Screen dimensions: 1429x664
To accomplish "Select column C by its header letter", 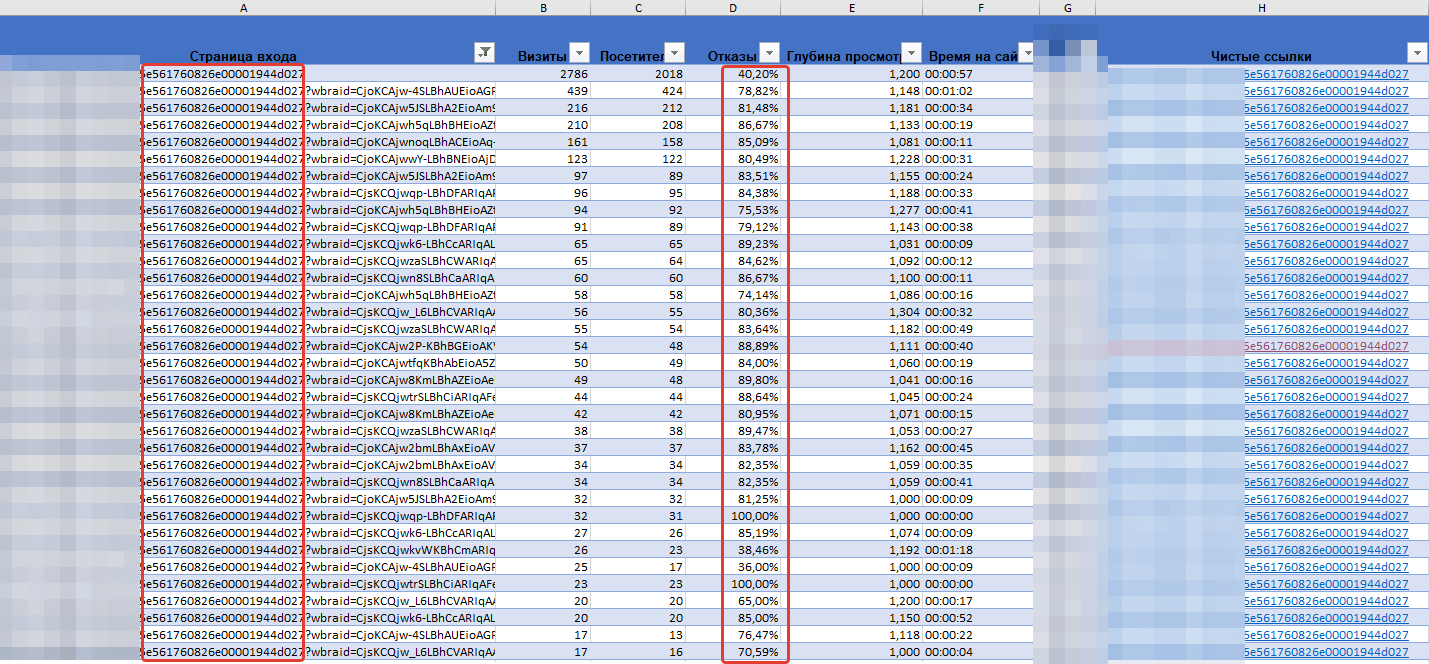I will 638,8.
